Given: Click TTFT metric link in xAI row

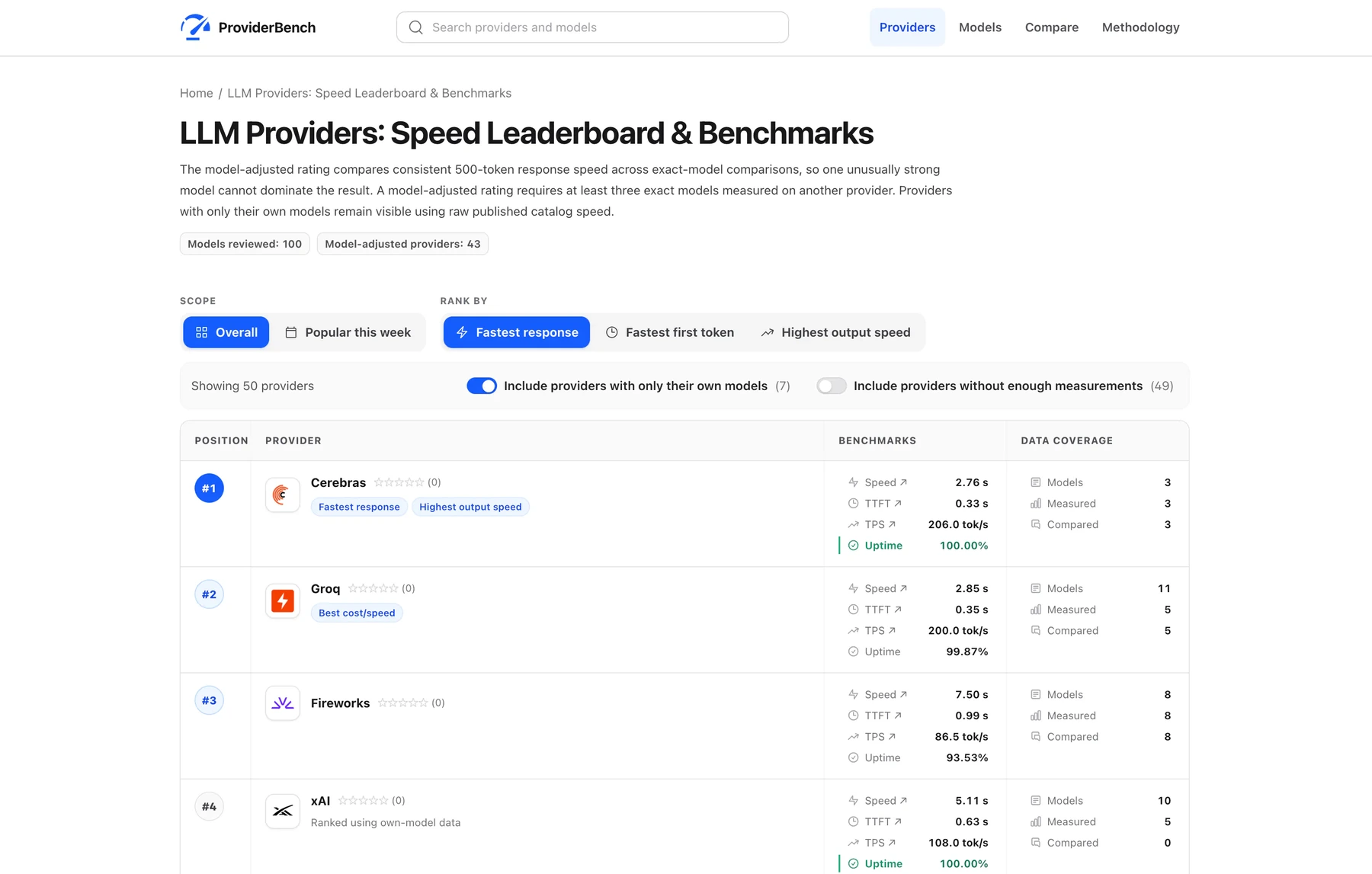Looking at the screenshot, I should pyautogui.click(x=883, y=821).
